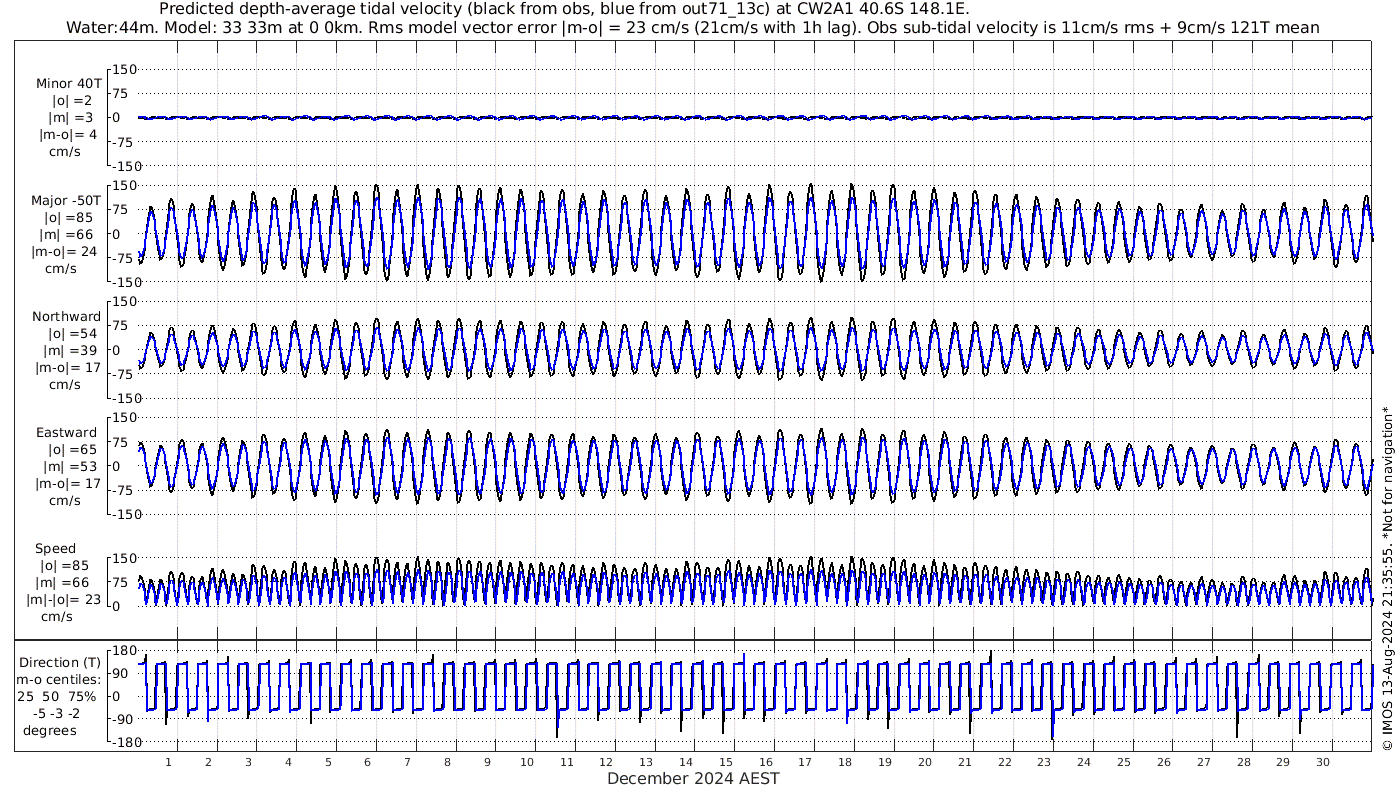1400x800 pixels.
Task: Click day 26 on the date axis
Action: click(1164, 762)
